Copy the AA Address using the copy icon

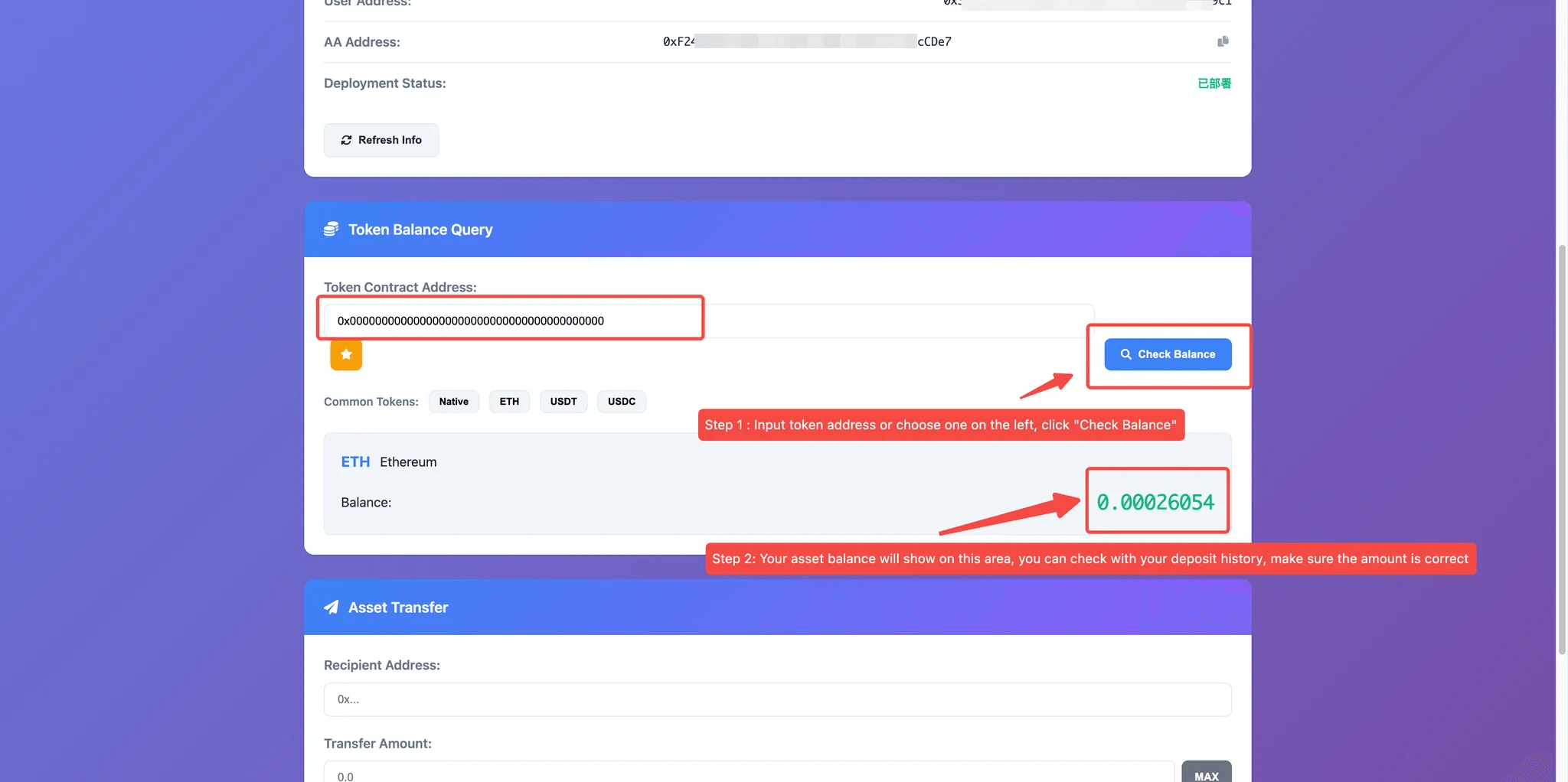(x=1223, y=41)
